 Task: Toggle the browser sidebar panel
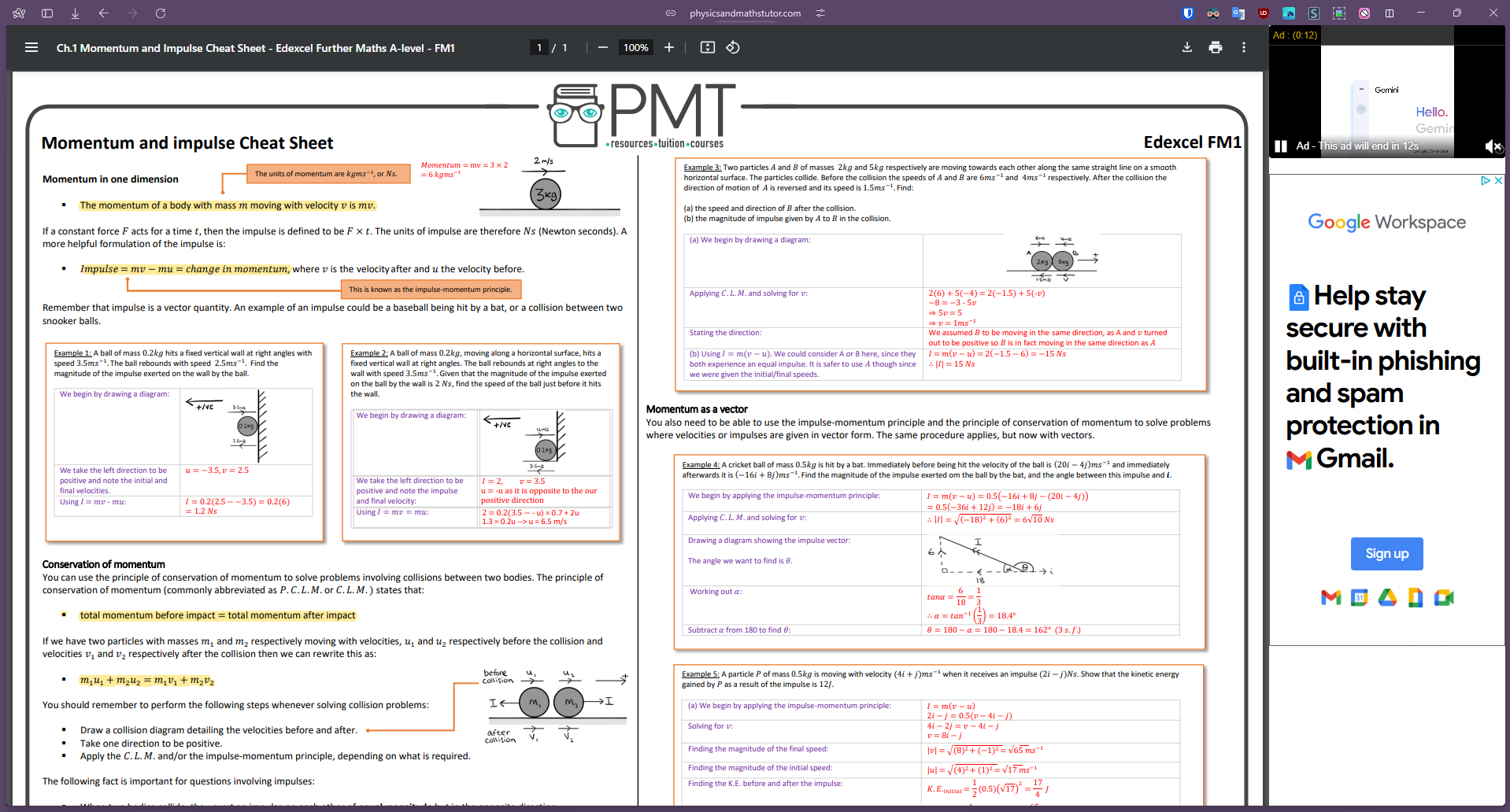point(47,13)
